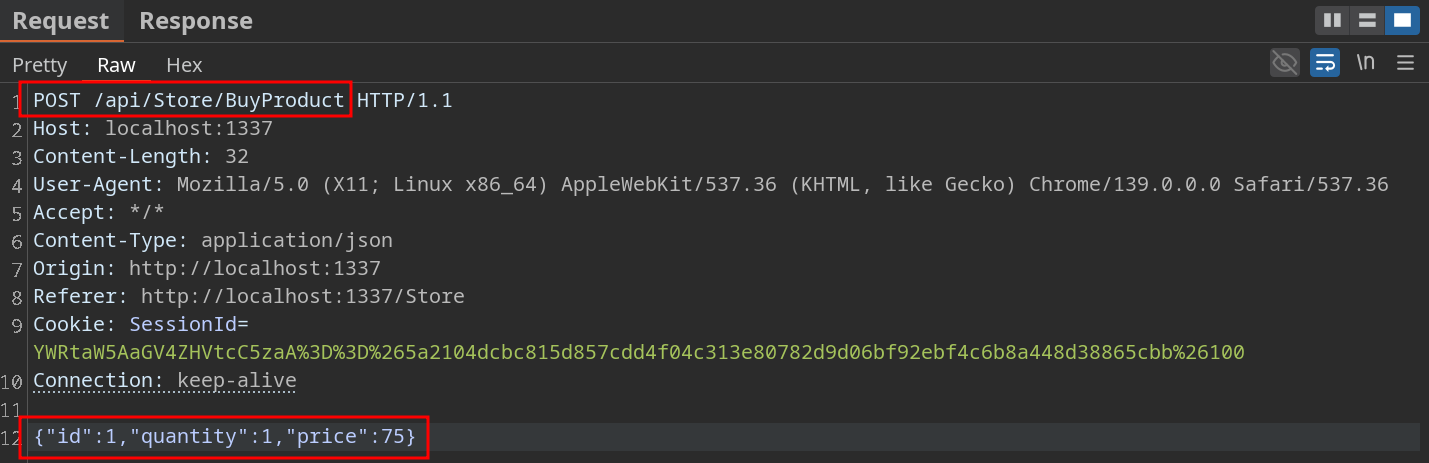Click the Referer header line
This screenshot has height=463, width=1429.
point(248,296)
